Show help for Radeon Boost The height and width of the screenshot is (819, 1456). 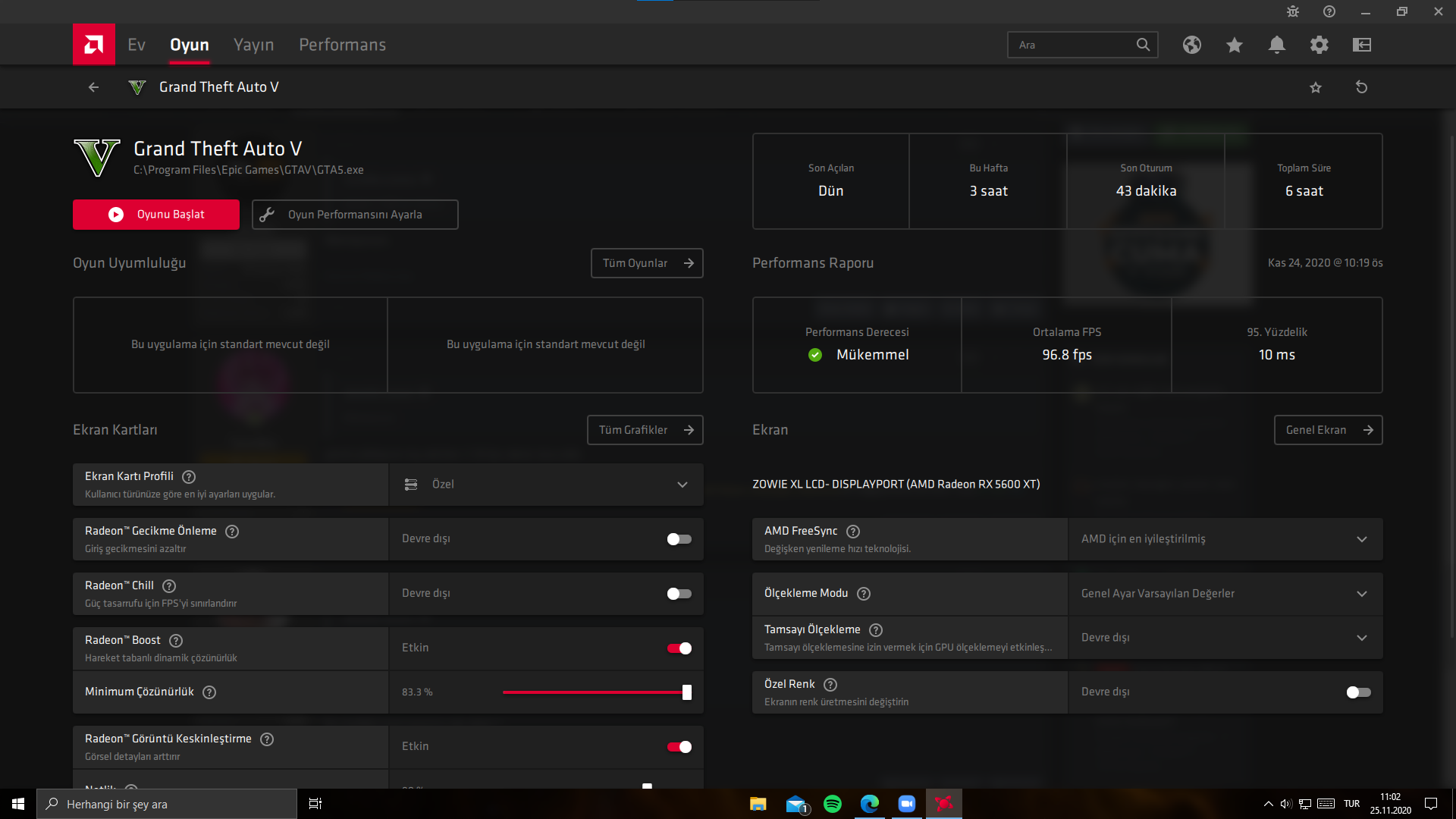(176, 641)
